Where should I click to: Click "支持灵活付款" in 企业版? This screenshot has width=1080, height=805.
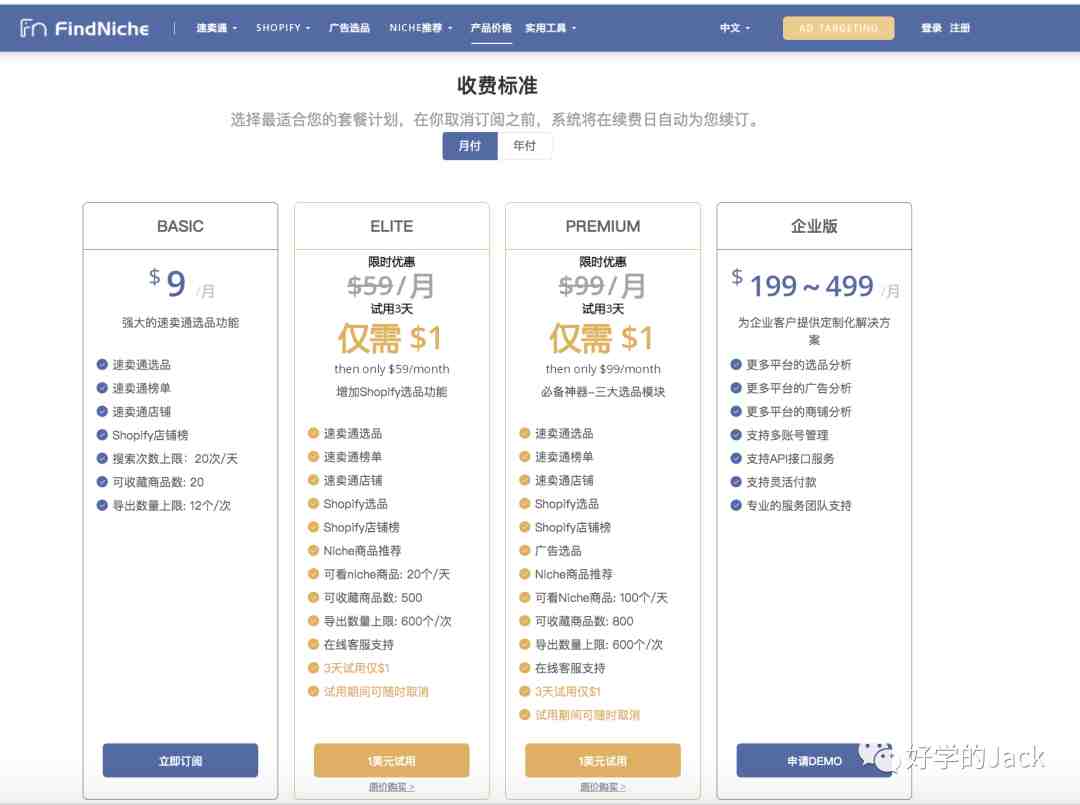click(781, 482)
